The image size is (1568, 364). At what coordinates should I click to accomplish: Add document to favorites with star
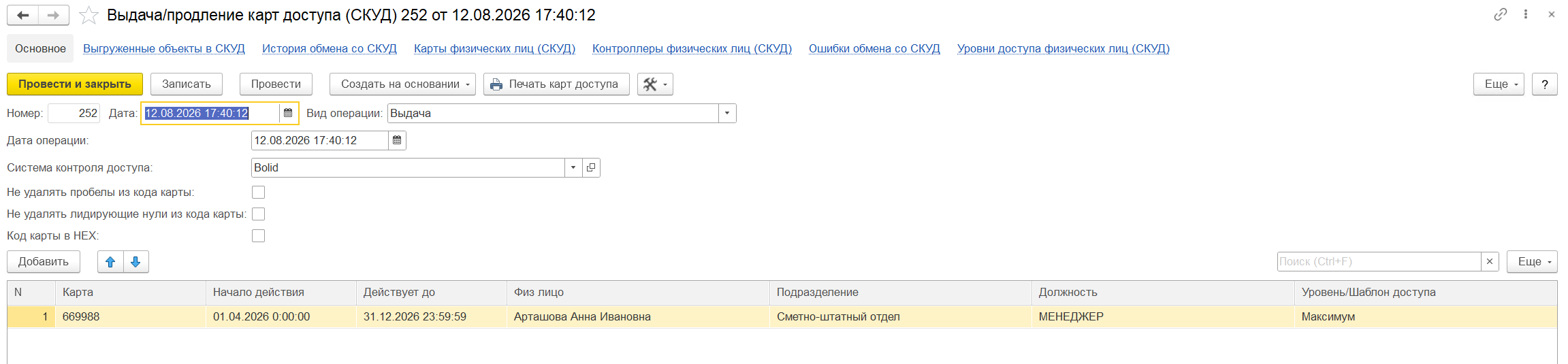pyautogui.click(x=89, y=15)
